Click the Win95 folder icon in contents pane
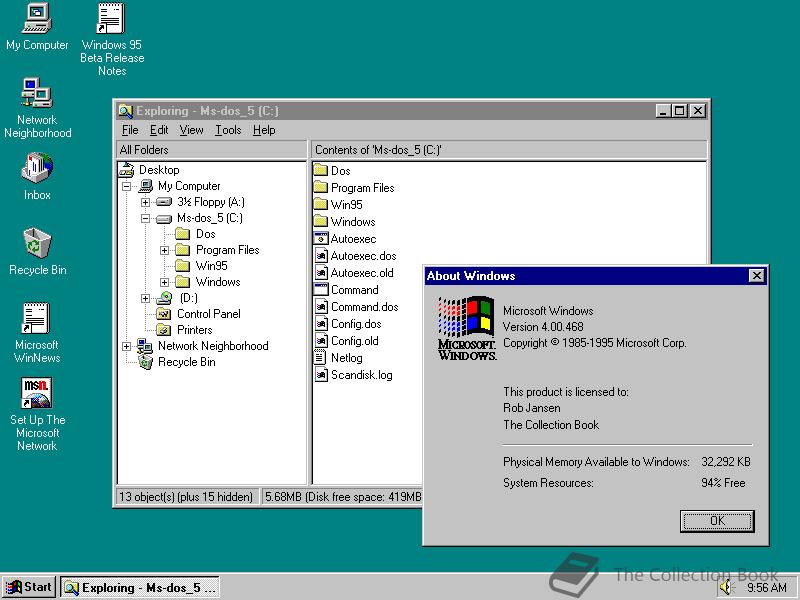This screenshot has width=800, height=600. pos(320,204)
